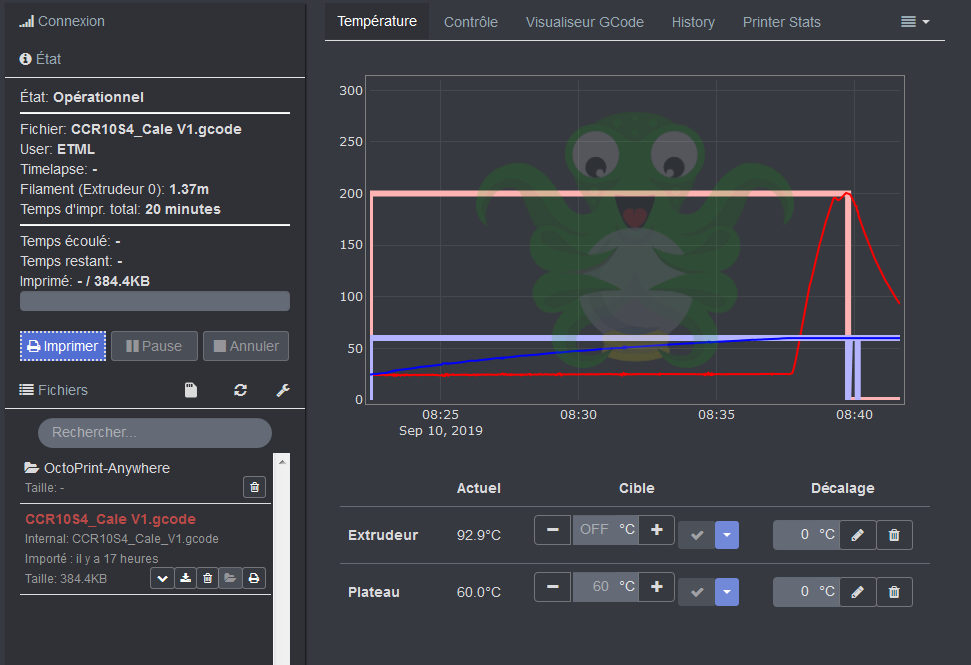
Task: Switch to the Contrôle tab
Action: pos(471,22)
